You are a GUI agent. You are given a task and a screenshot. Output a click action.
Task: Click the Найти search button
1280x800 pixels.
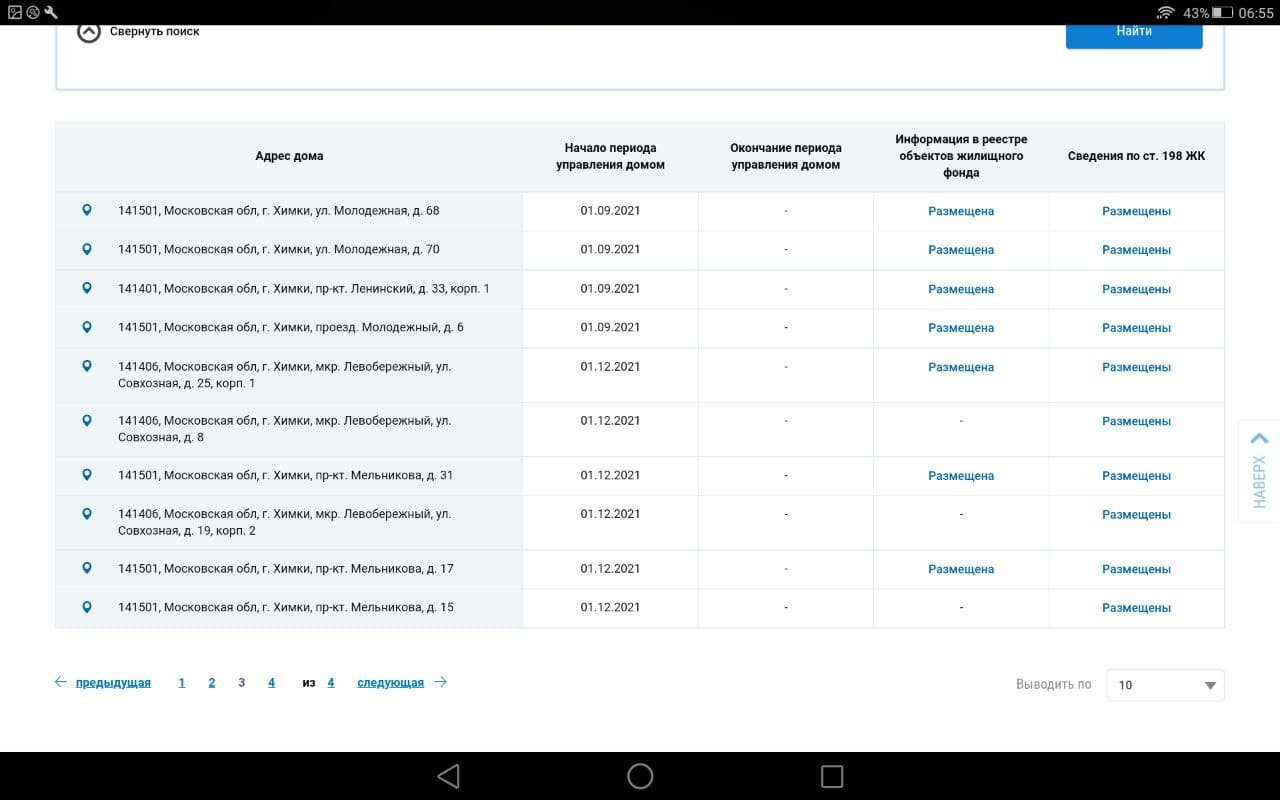[1134, 33]
